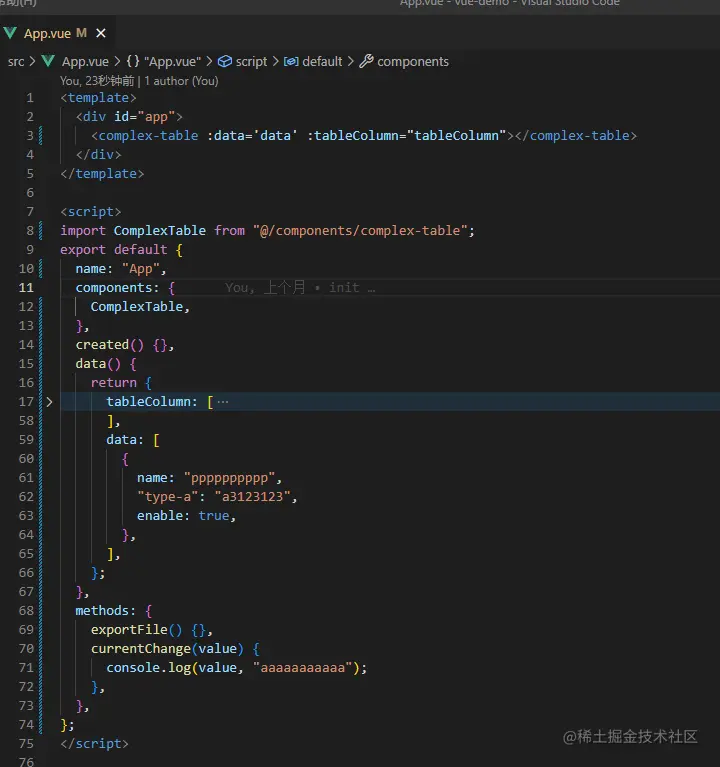Open the src breadcrumb segment

click(x=16, y=62)
